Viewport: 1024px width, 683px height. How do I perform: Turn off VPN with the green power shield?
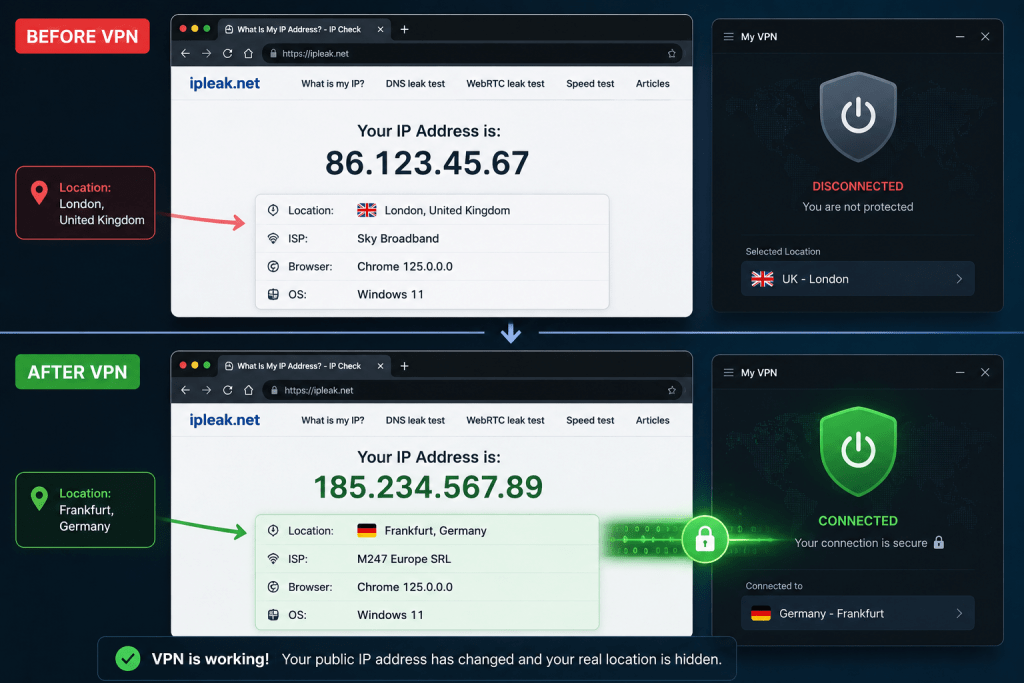[x=857, y=451]
